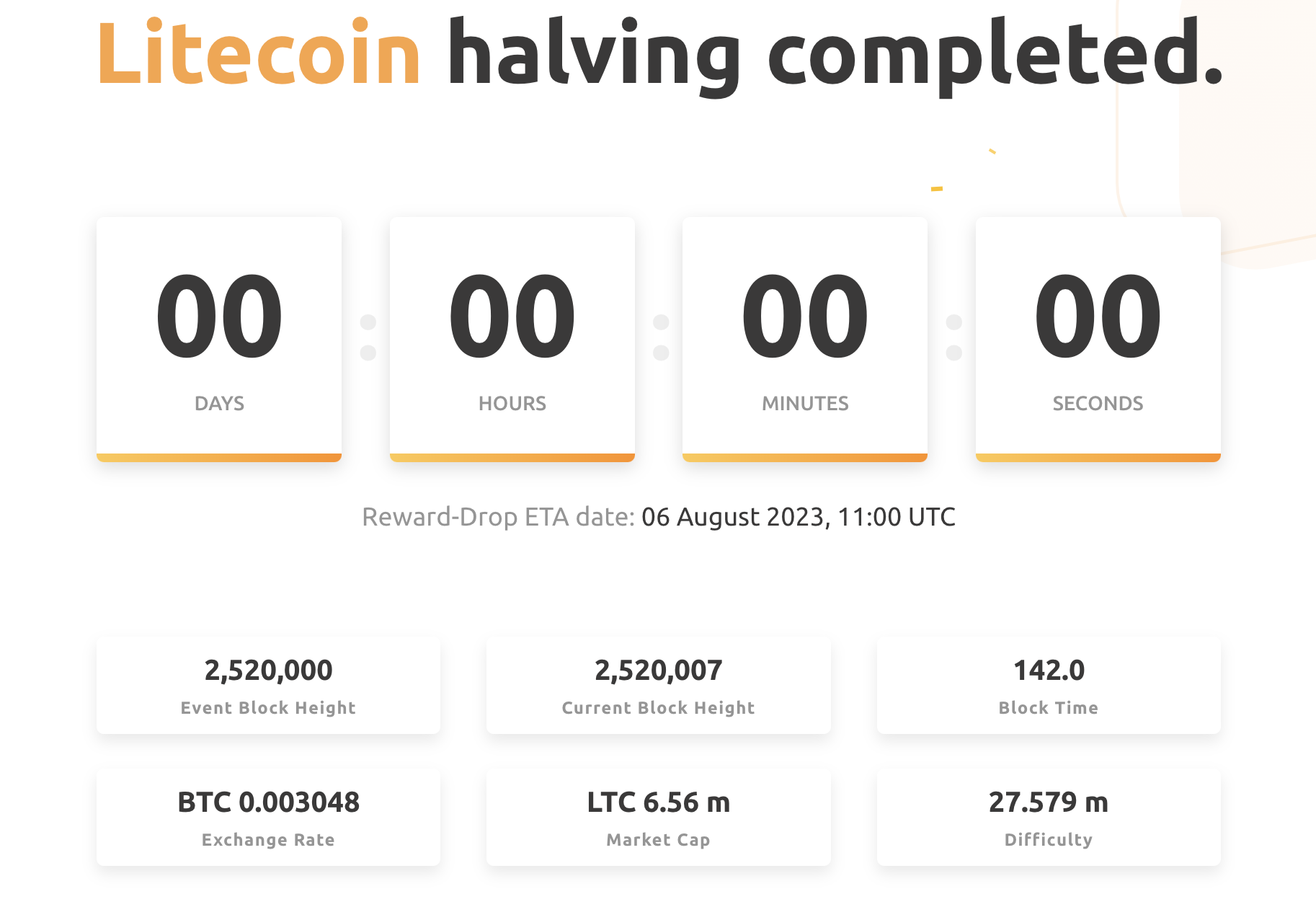Click the Days countdown card
This screenshot has width=1316, height=907.
(x=219, y=339)
